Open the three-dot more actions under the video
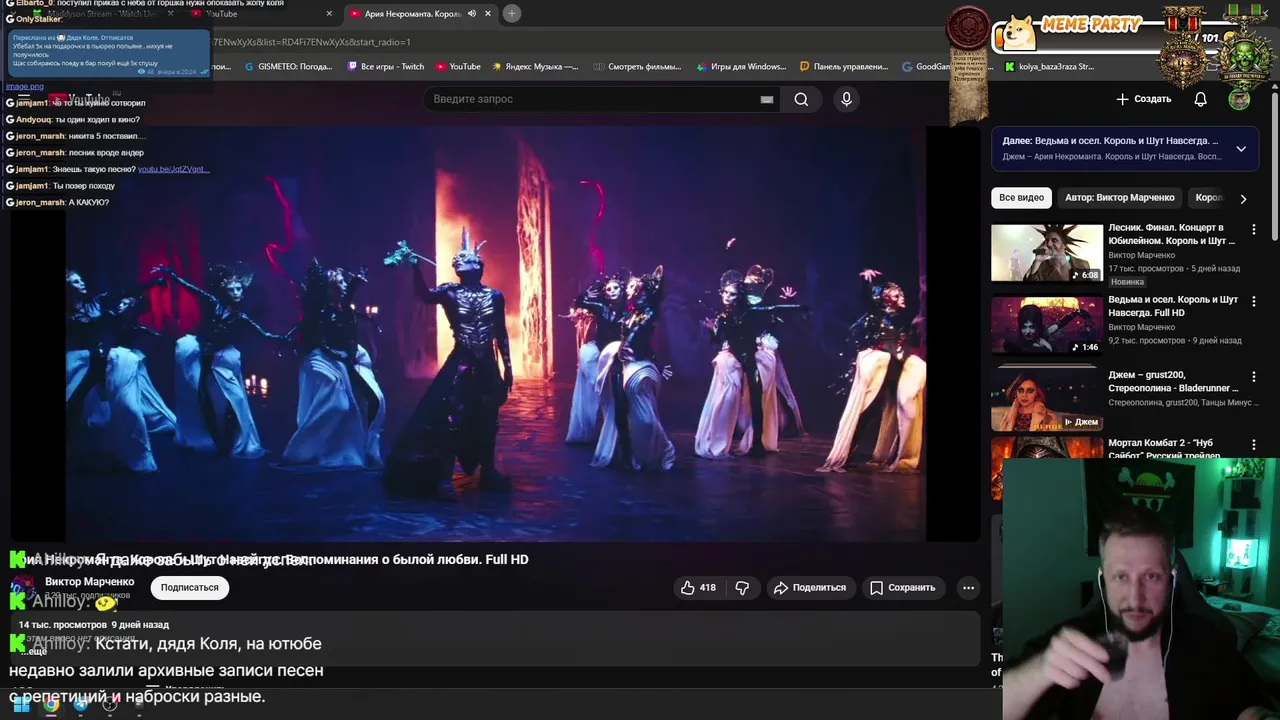Screen dimensions: 1280x720 968,588
